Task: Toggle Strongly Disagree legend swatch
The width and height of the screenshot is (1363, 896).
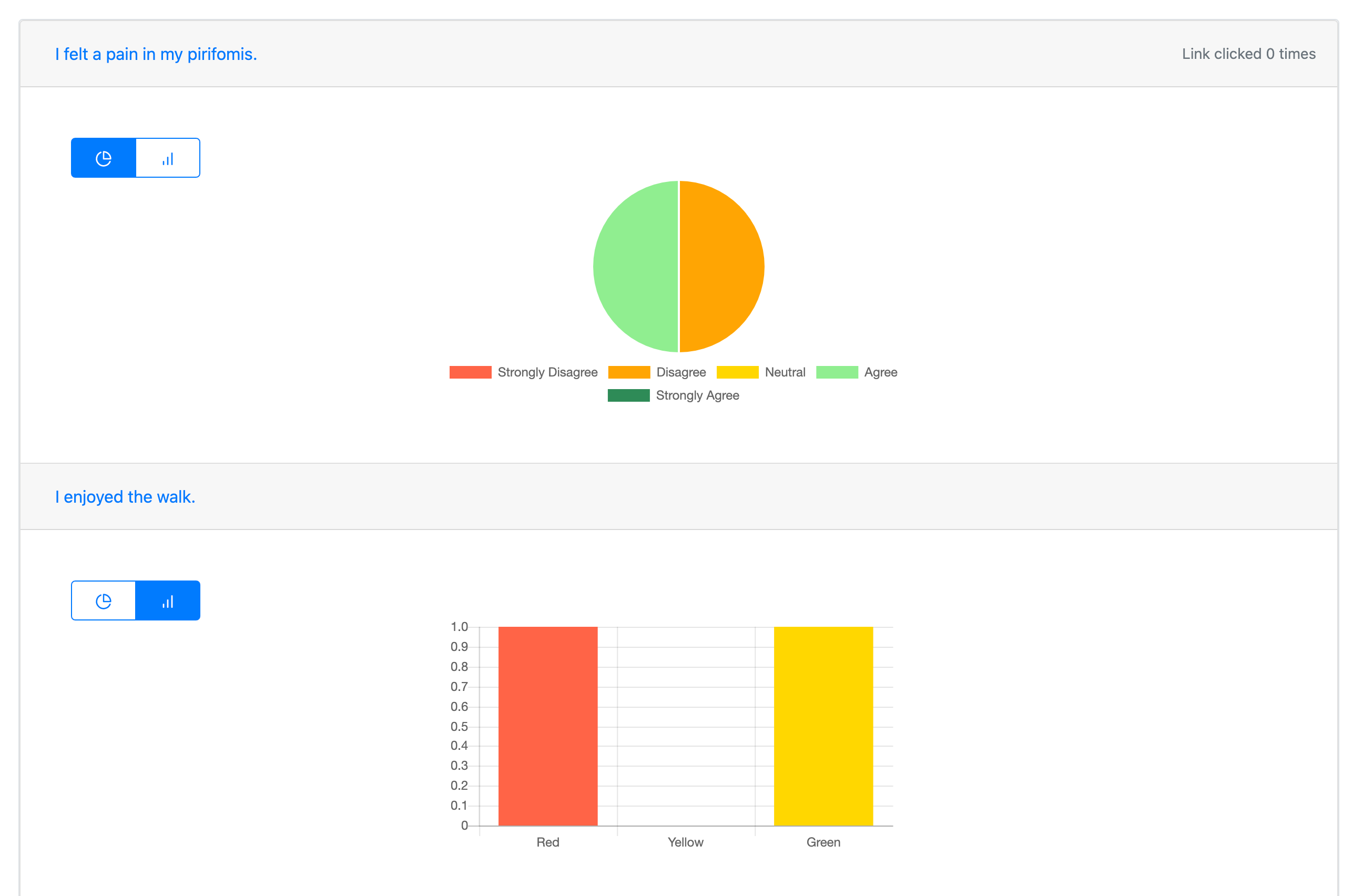Action: click(470, 372)
